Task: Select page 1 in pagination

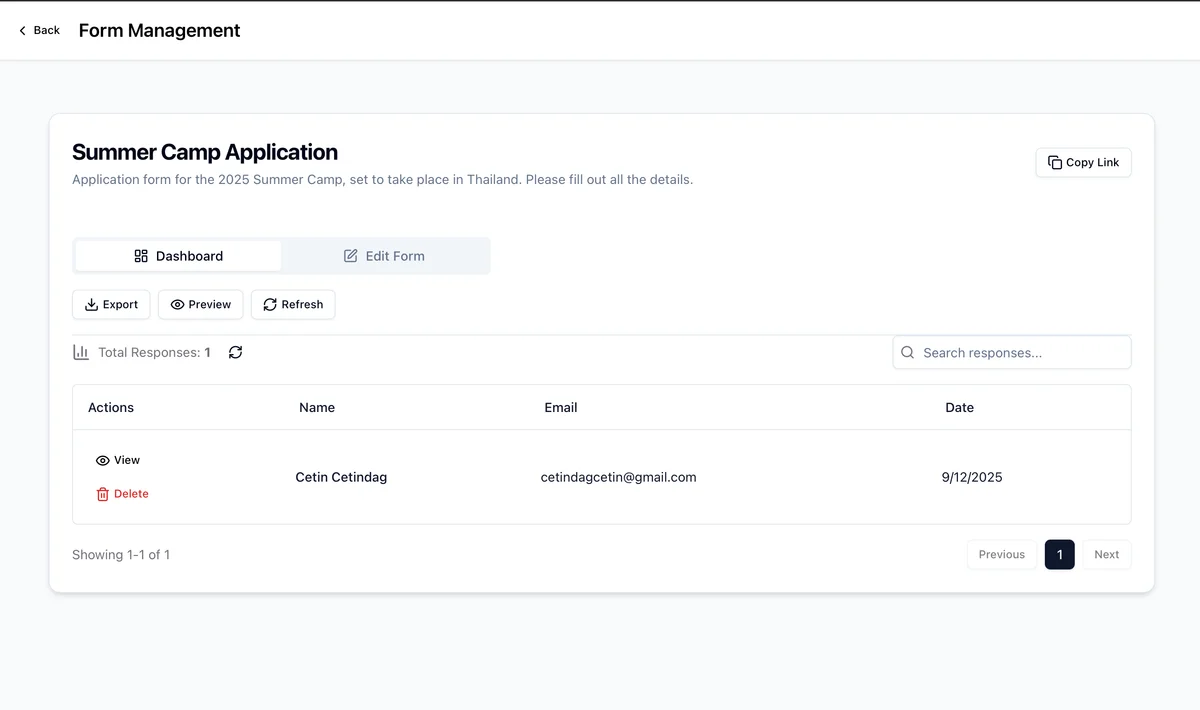Action: coord(1059,554)
